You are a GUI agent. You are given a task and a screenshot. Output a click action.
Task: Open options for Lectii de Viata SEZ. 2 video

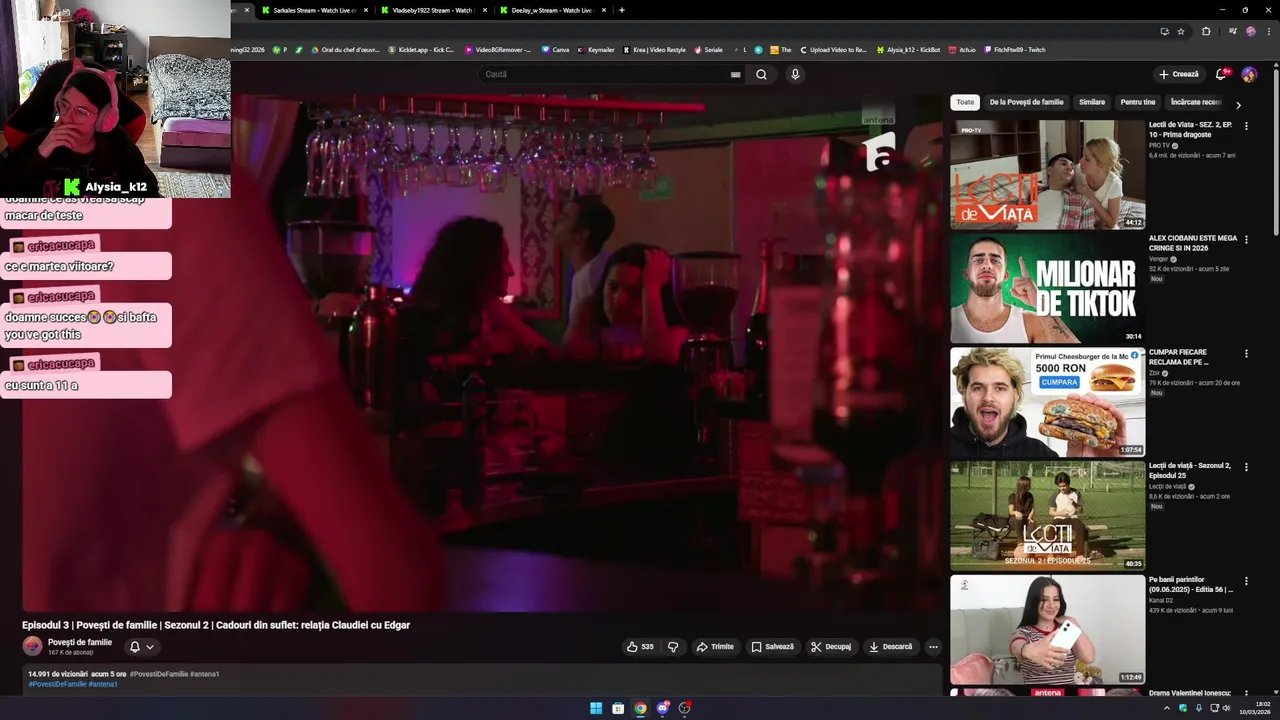point(1246,126)
